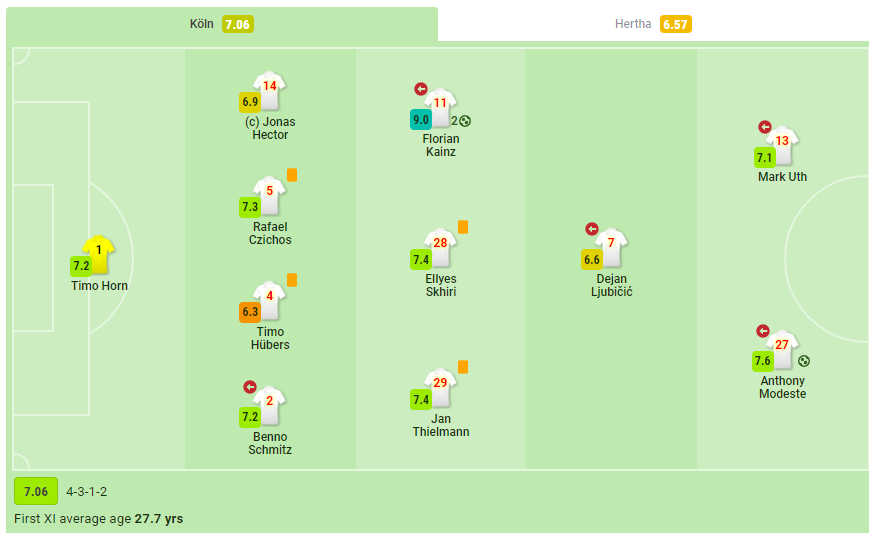Click the yellow card on Rafael Czichos
This screenshot has width=876, height=539.
click(x=292, y=175)
